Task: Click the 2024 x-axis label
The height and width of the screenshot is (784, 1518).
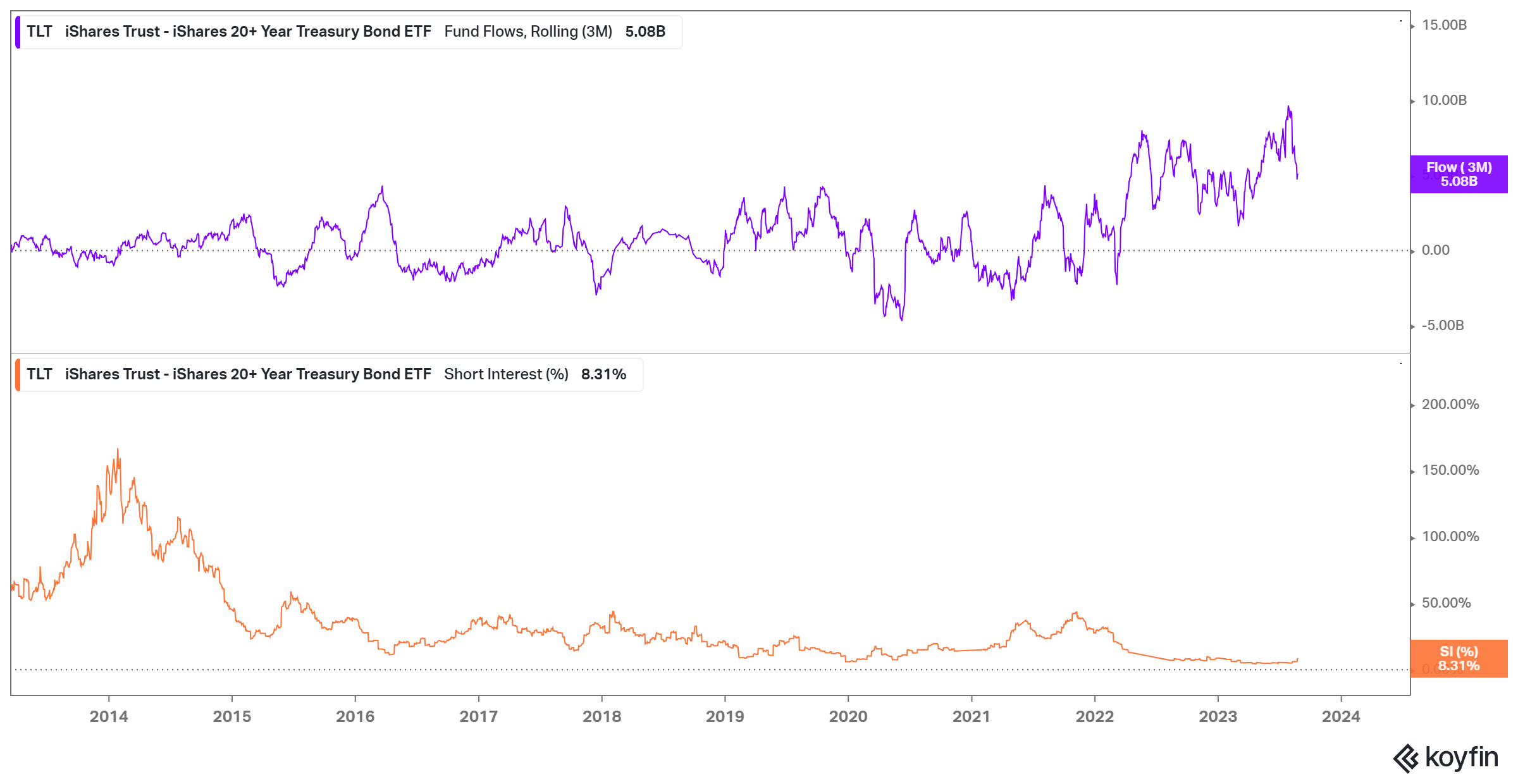Action: (1341, 717)
